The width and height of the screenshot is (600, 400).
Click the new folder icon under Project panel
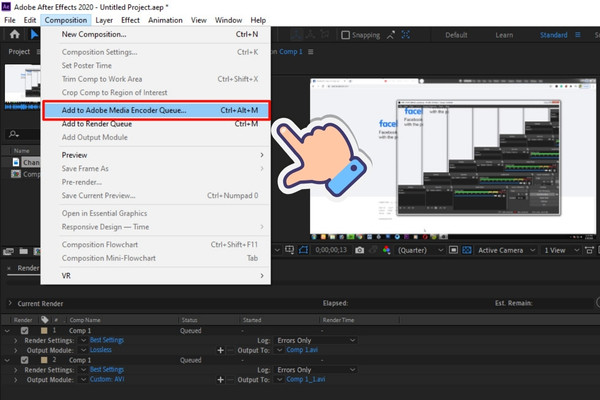pyautogui.click(x=24, y=251)
